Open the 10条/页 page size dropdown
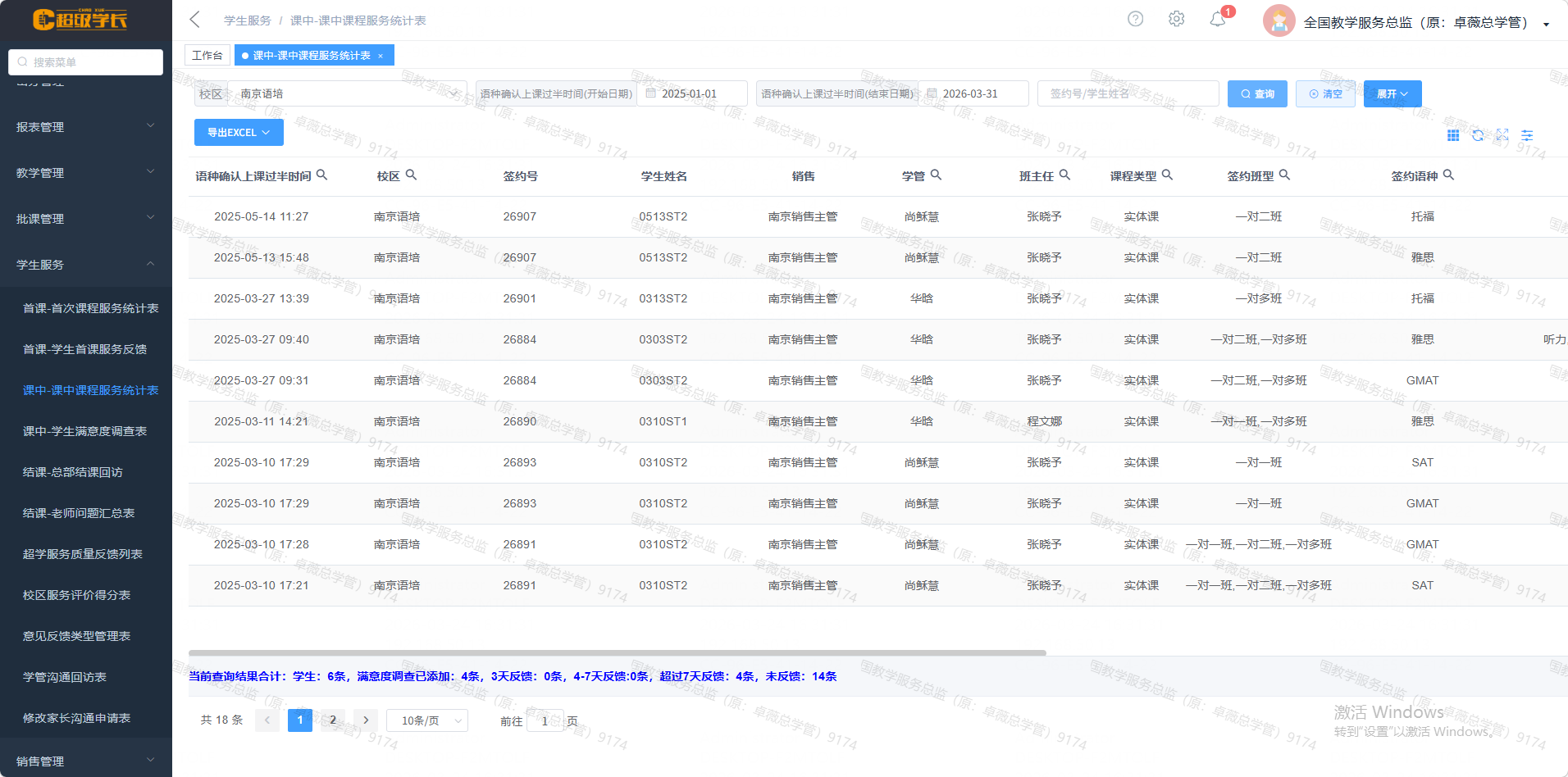Image resolution: width=1568 pixels, height=777 pixels. click(x=426, y=720)
